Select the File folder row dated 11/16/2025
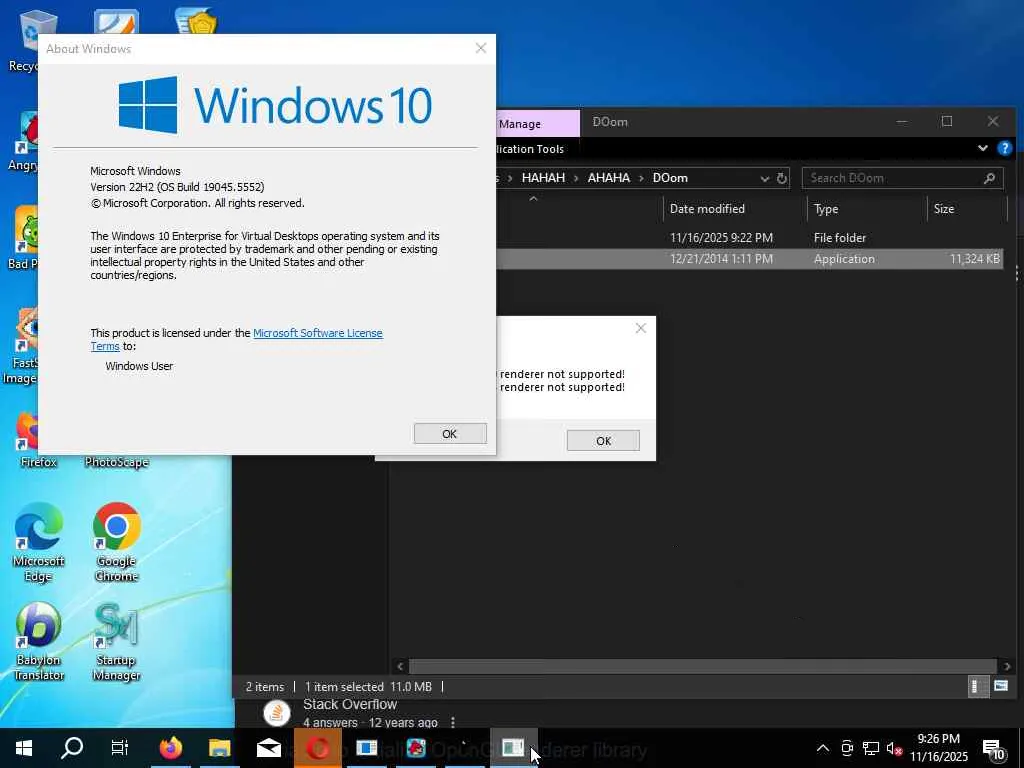 tap(750, 238)
